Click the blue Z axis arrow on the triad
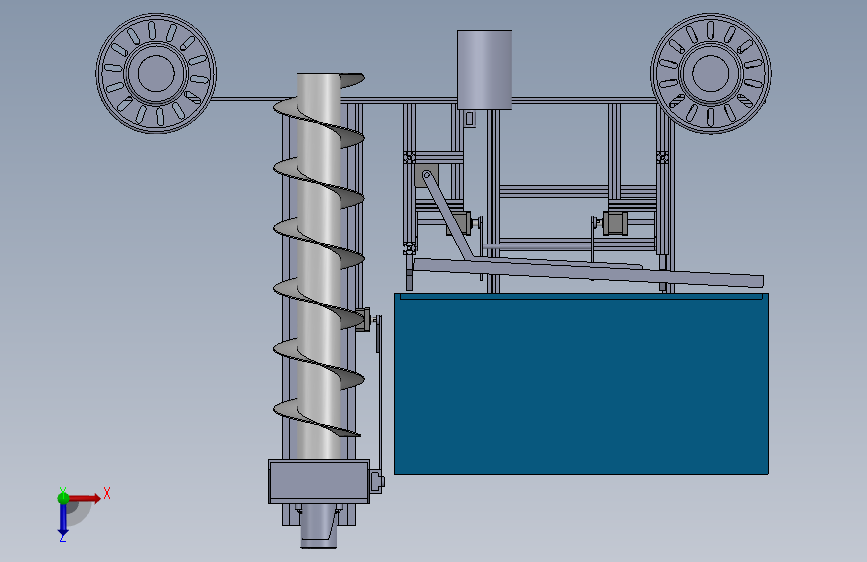Viewport: 867px width, 562px height. click(63, 520)
